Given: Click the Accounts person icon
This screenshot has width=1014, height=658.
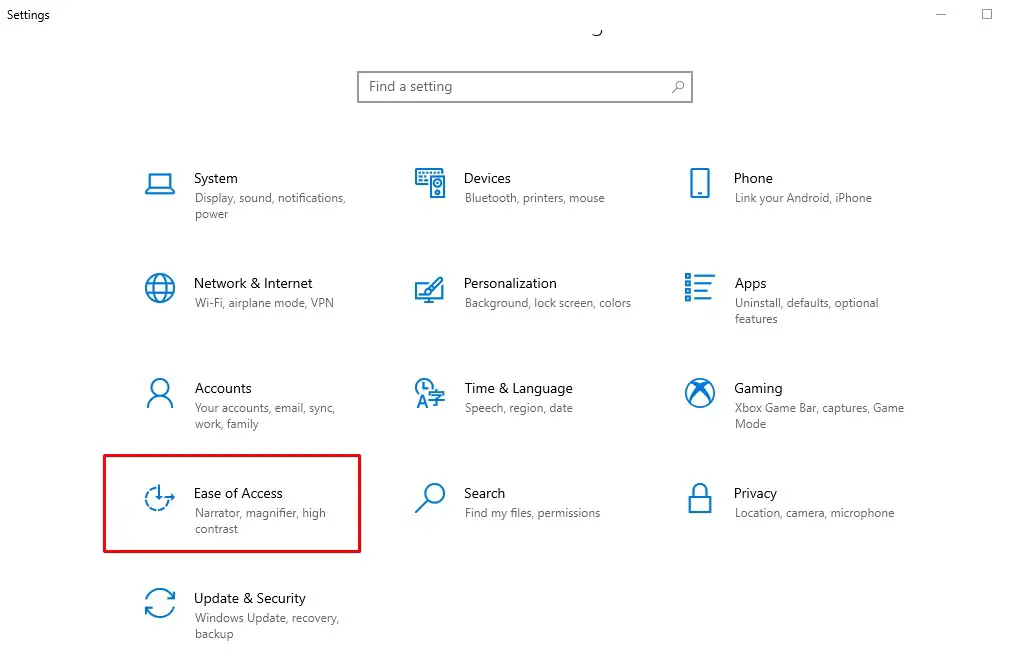Looking at the screenshot, I should click(160, 393).
